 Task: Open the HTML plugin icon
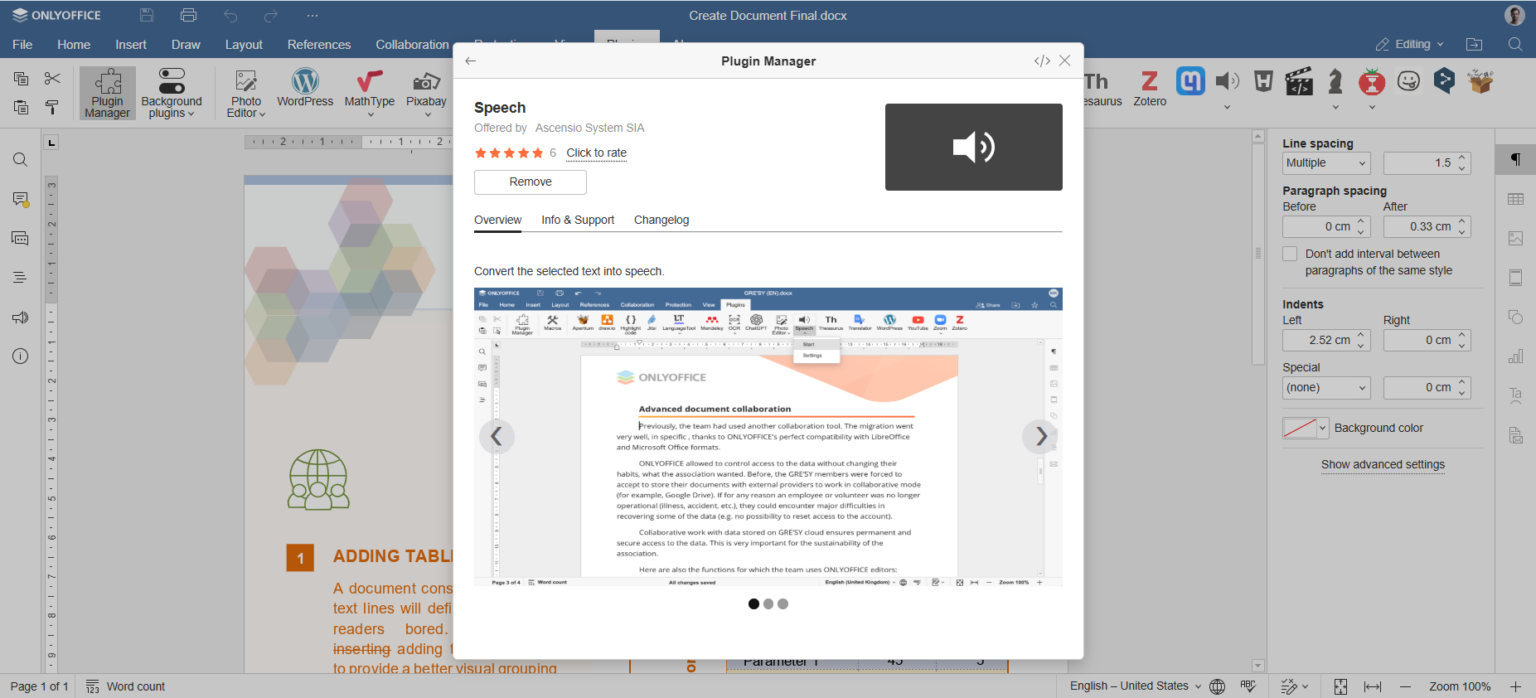[1263, 81]
